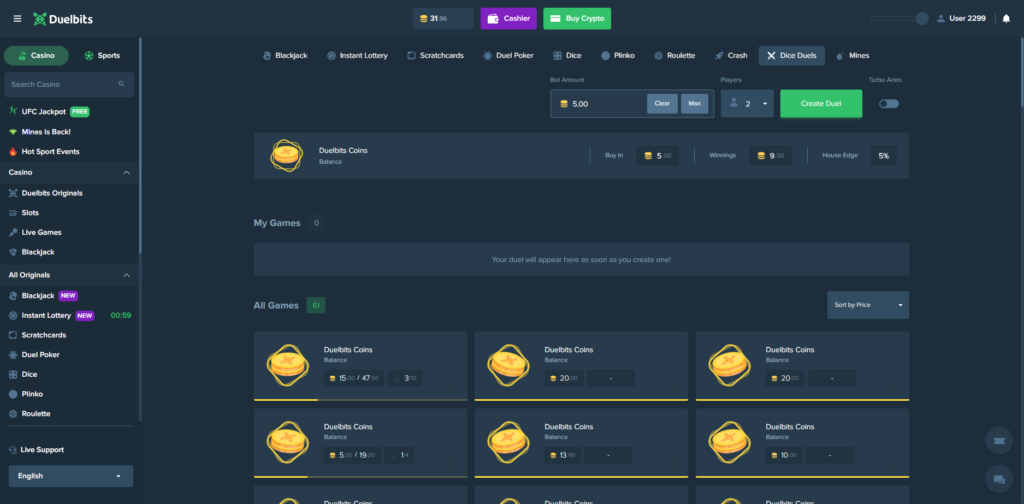Screen dimensions: 1024x504
Task: Click the user avatar icon beside User 2299
Action: [x=941, y=19]
